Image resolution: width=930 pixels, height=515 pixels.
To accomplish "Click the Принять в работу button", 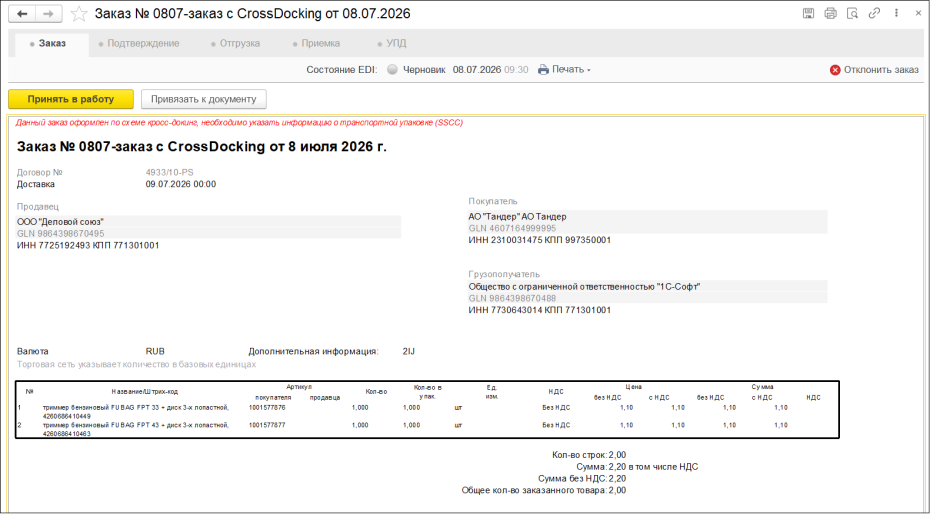I will click(71, 99).
